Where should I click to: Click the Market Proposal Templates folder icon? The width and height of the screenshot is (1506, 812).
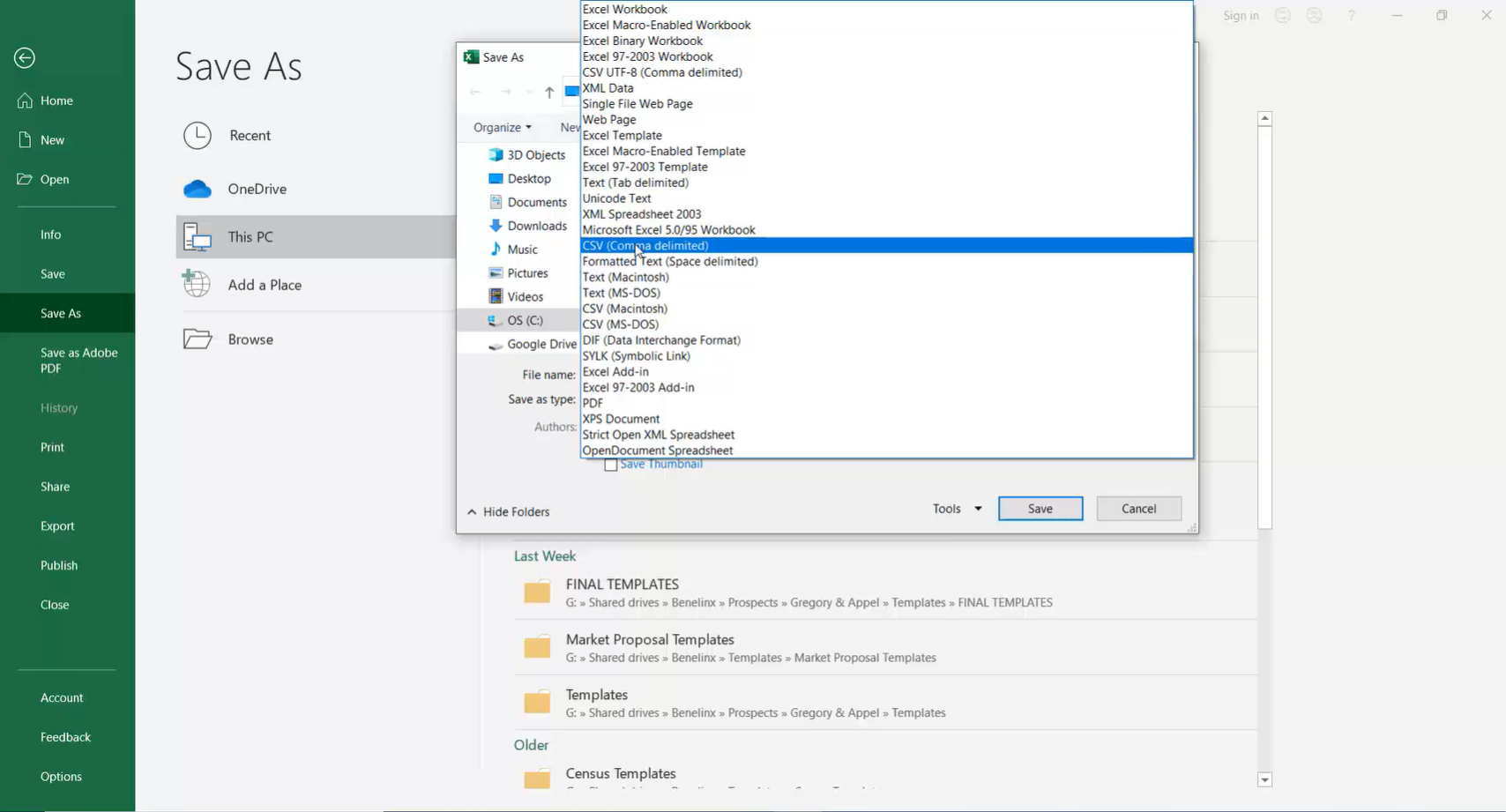(537, 647)
